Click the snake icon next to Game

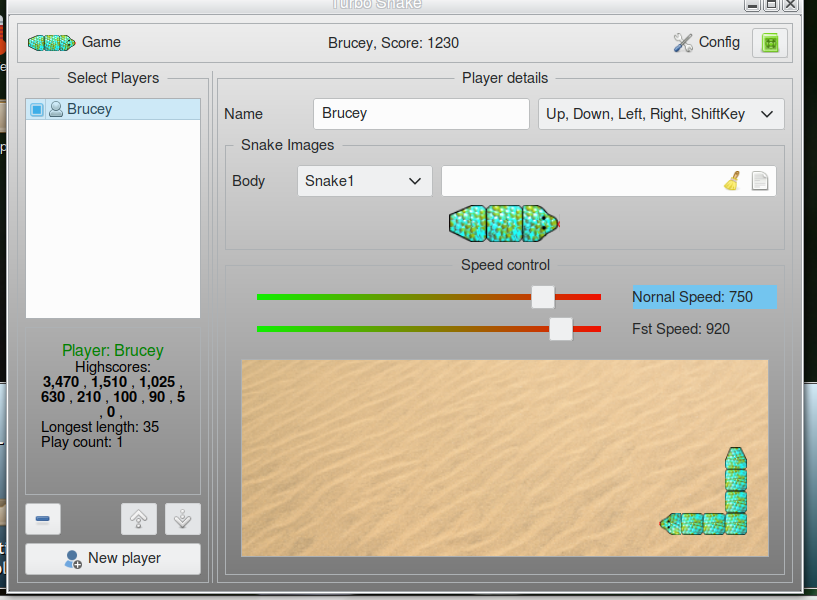click(x=52, y=43)
